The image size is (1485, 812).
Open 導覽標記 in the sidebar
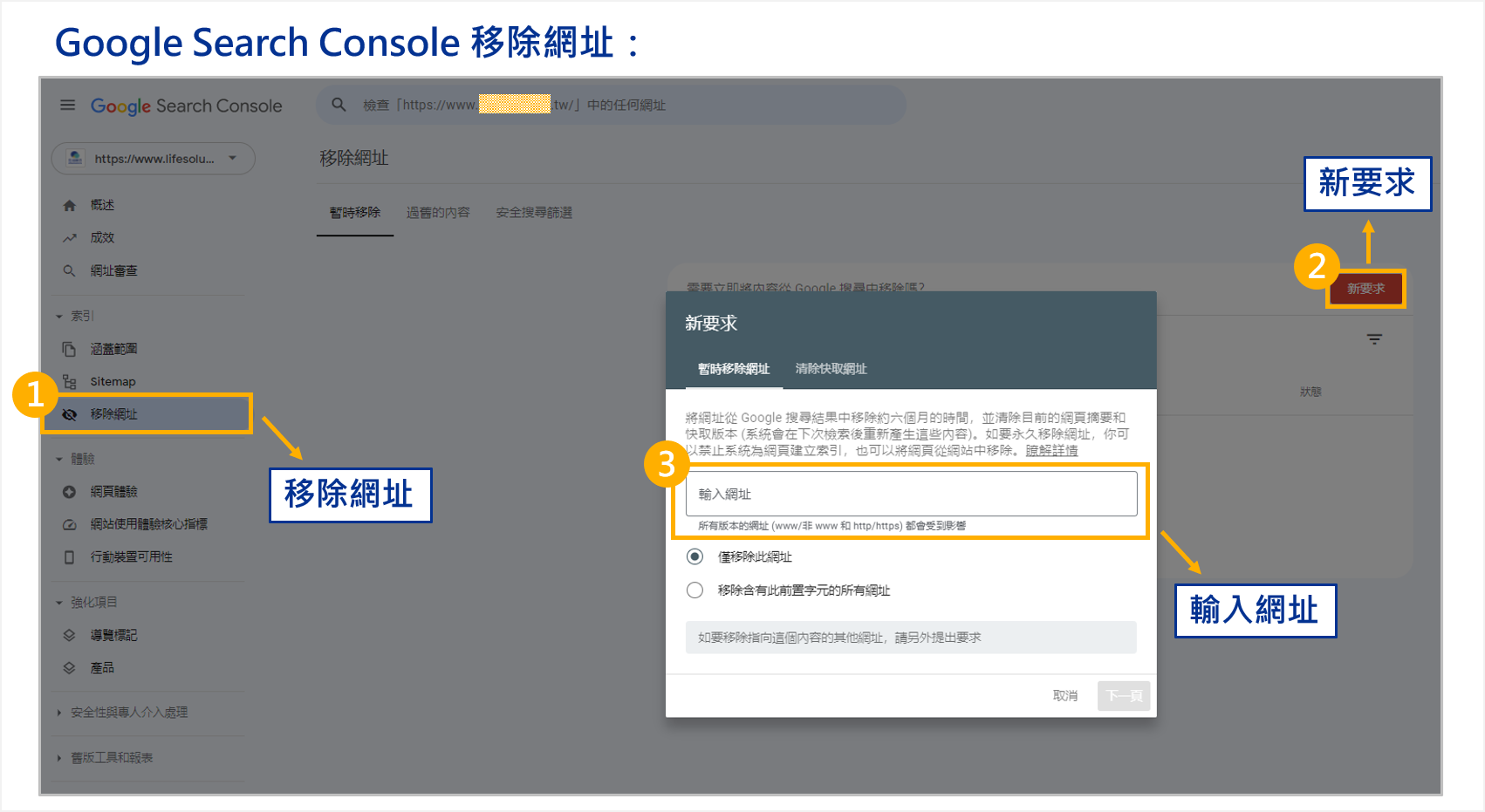(x=114, y=635)
